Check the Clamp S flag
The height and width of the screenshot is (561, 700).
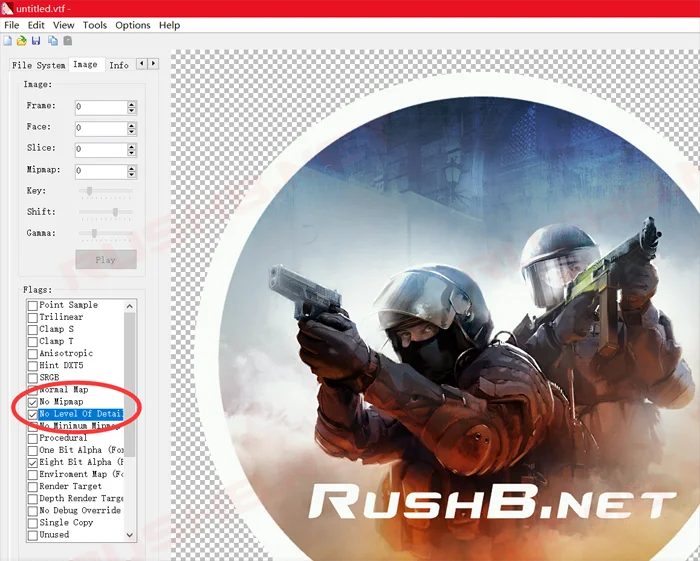33,330
